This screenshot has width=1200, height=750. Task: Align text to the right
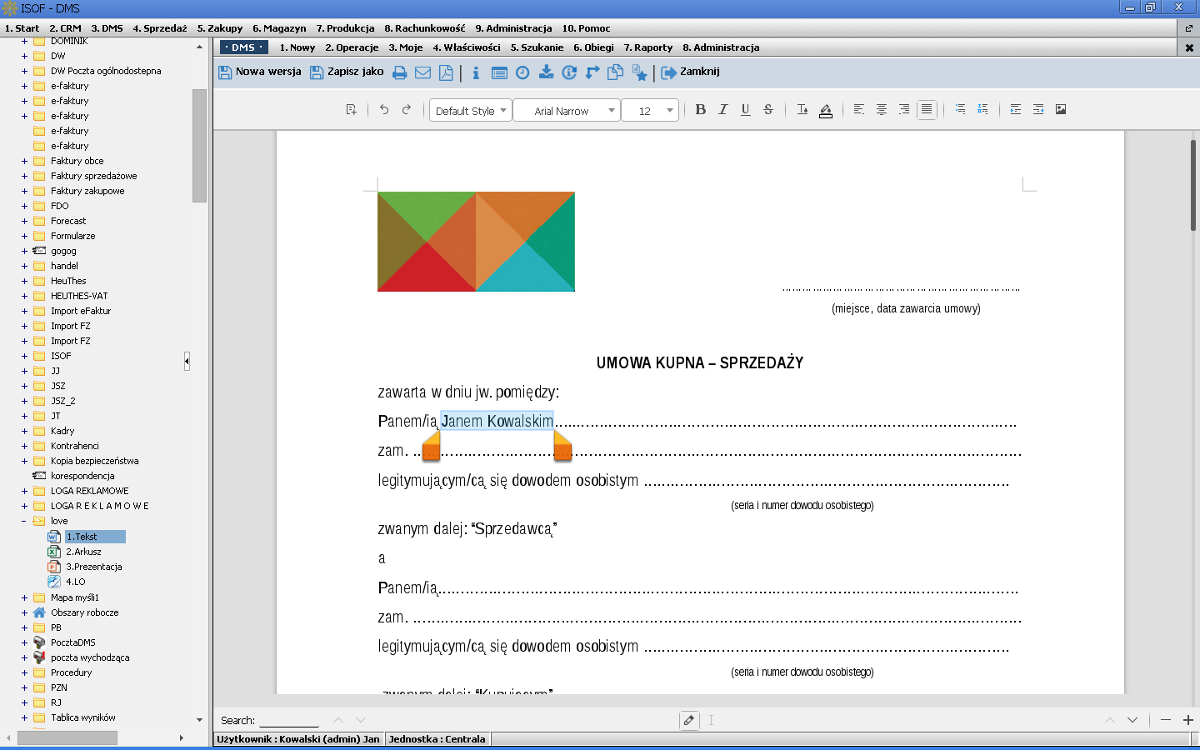point(904,110)
